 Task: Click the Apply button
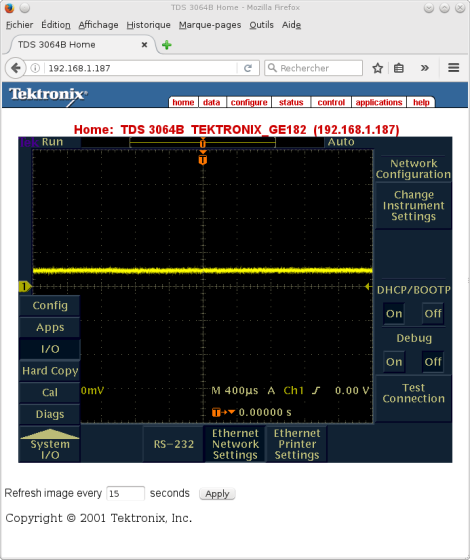217,494
